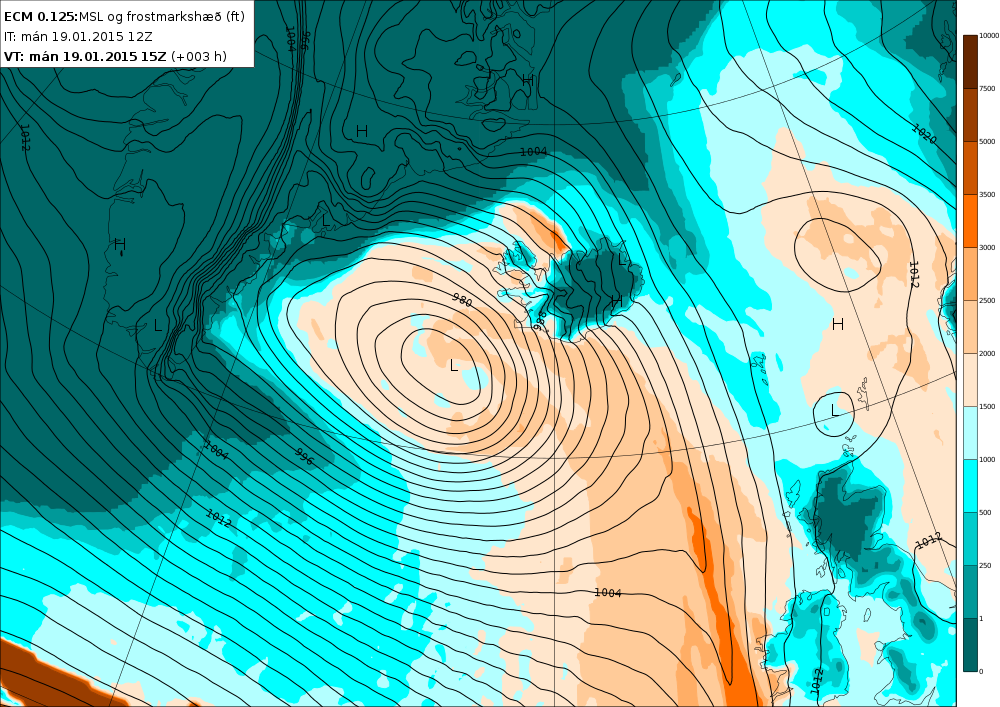Viewport: 1000px width, 707px height.
Task: Click the L marker over northeast Iceland
Action: [x=622, y=259]
